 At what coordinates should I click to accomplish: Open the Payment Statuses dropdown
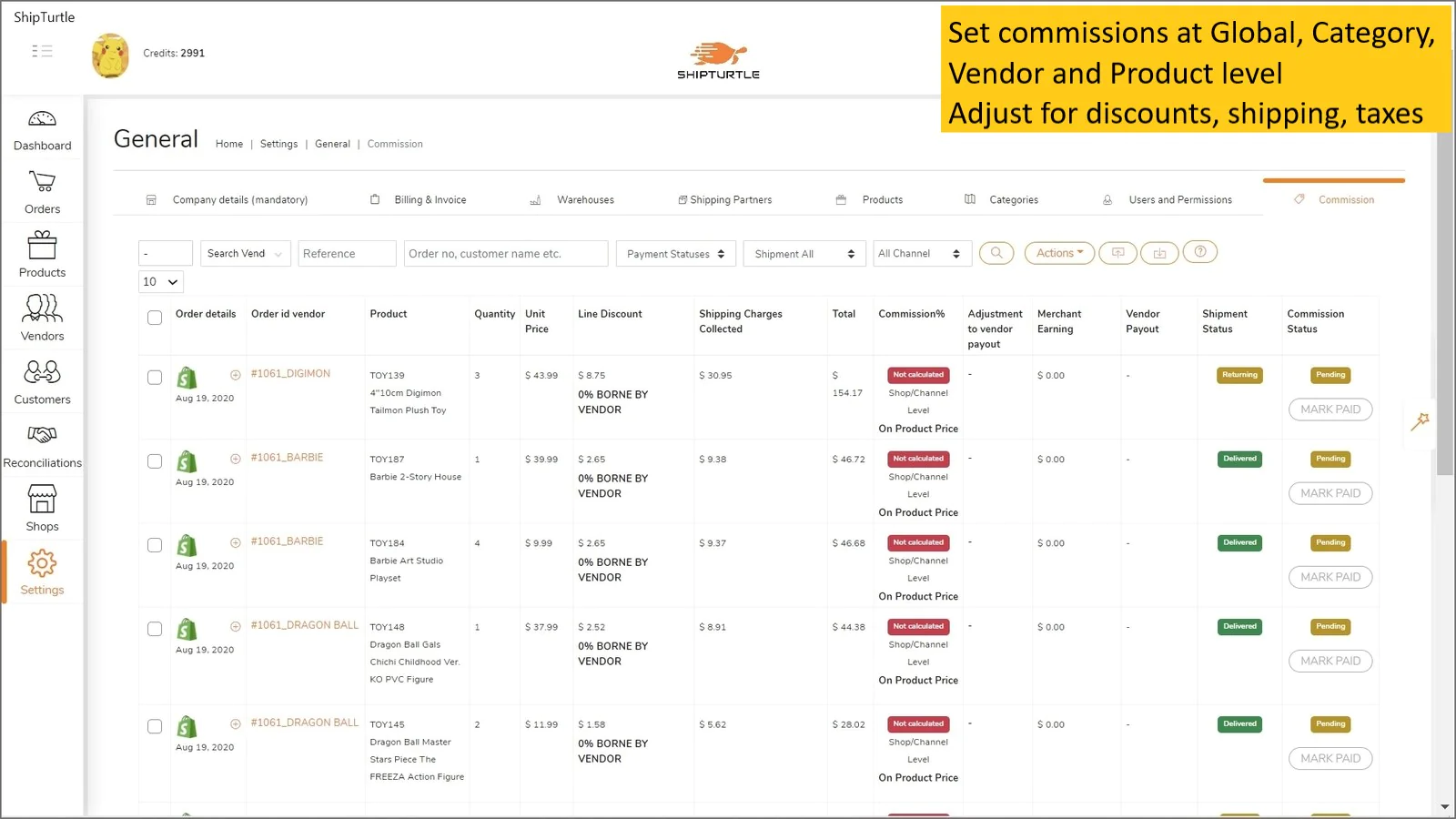pyautogui.click(x=675, y=254)
